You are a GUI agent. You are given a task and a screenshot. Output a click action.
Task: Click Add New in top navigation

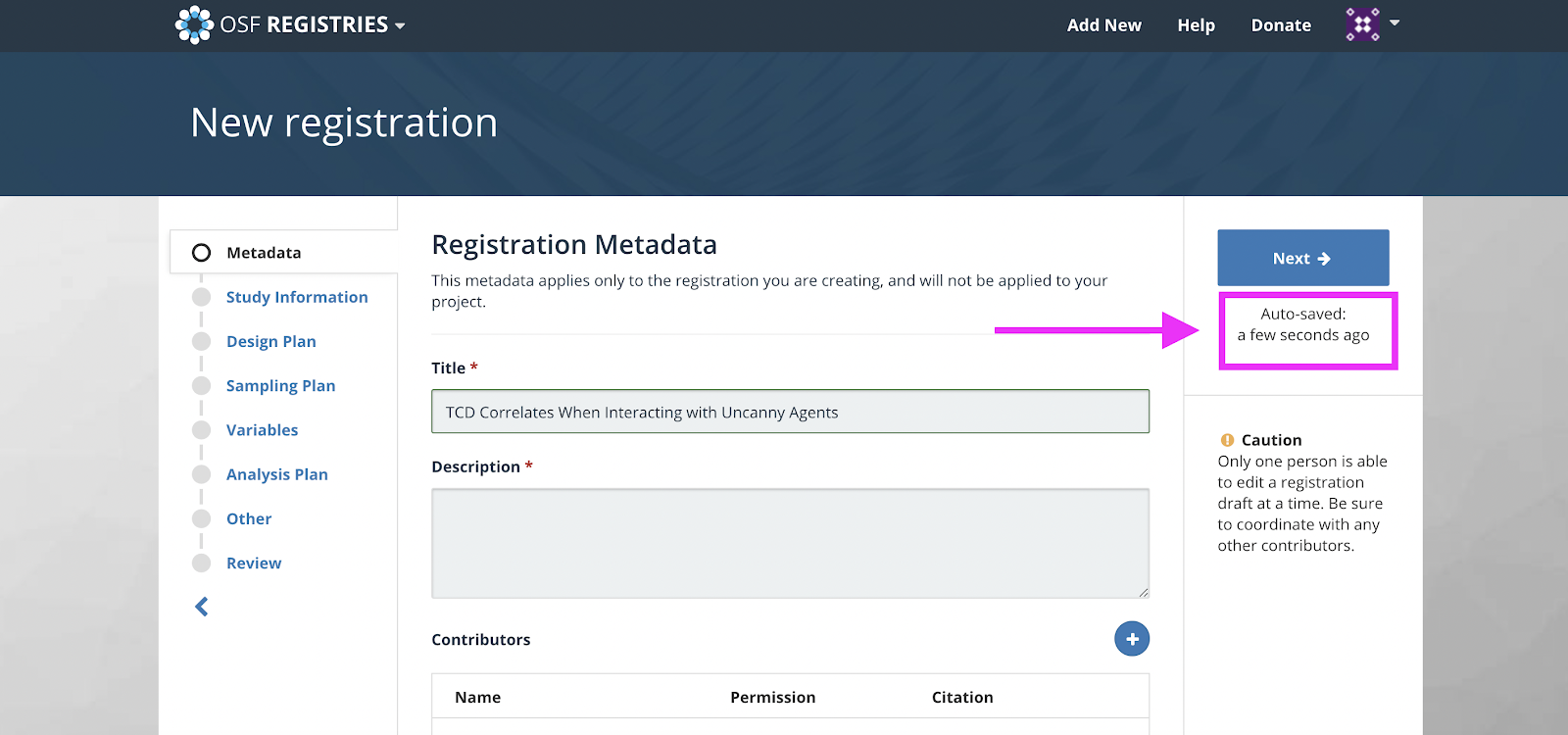click(1103, 25)
